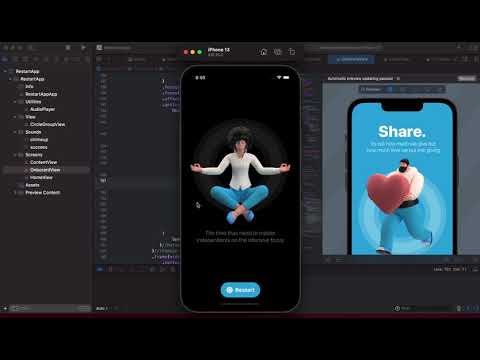The width and height of the screenshot is (480, 360).
Task: Select the highlighted OnboardingView file
Action: 45,170
